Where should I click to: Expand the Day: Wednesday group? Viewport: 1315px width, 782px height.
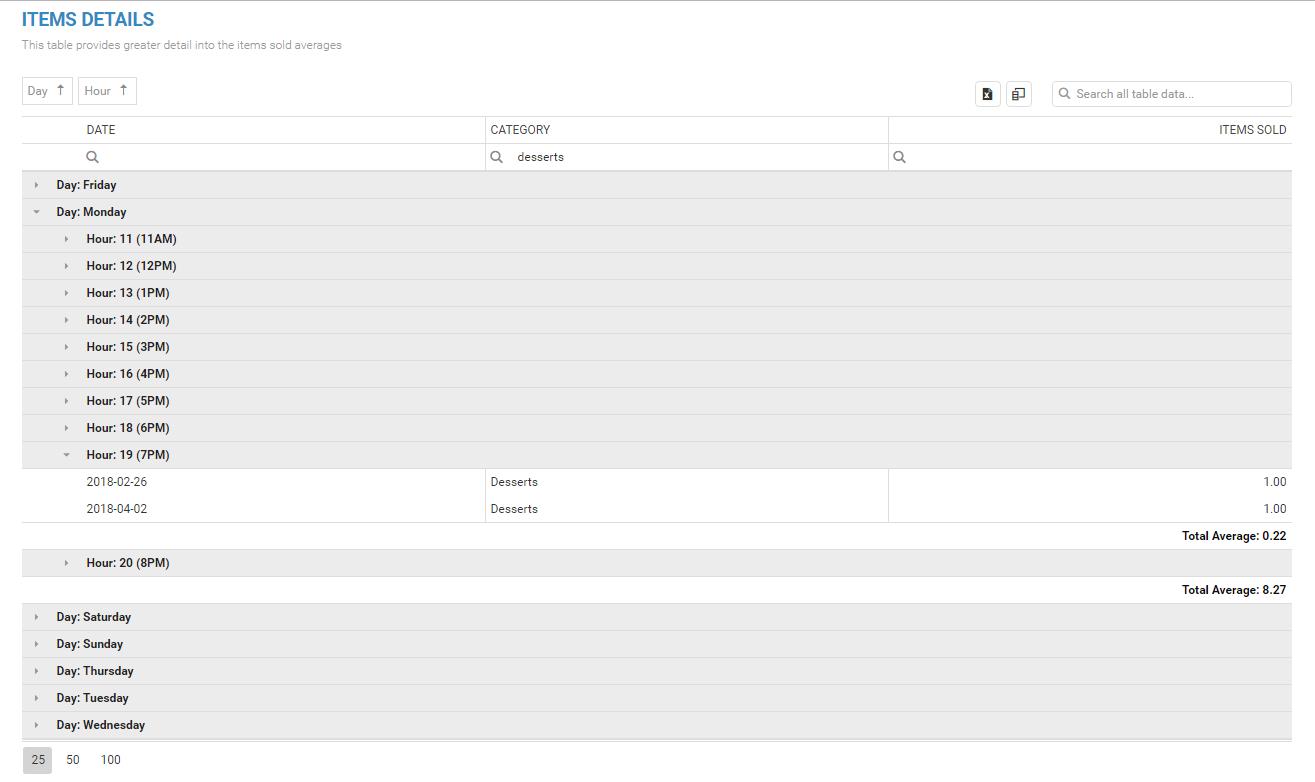[37, 725]
